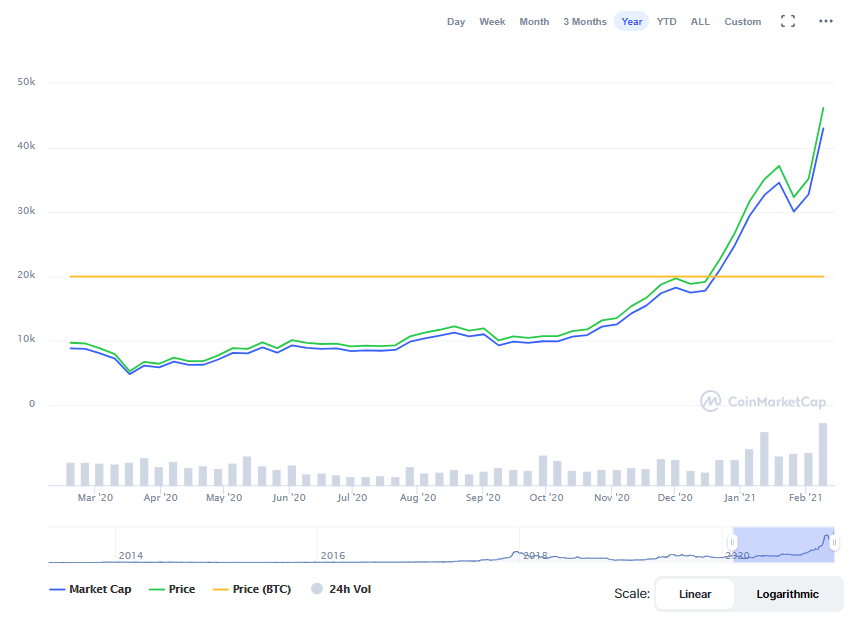The height and width of the screenshot is (620, 853).
Task: Select the YTD time range
Action: (x=666, y=22)
